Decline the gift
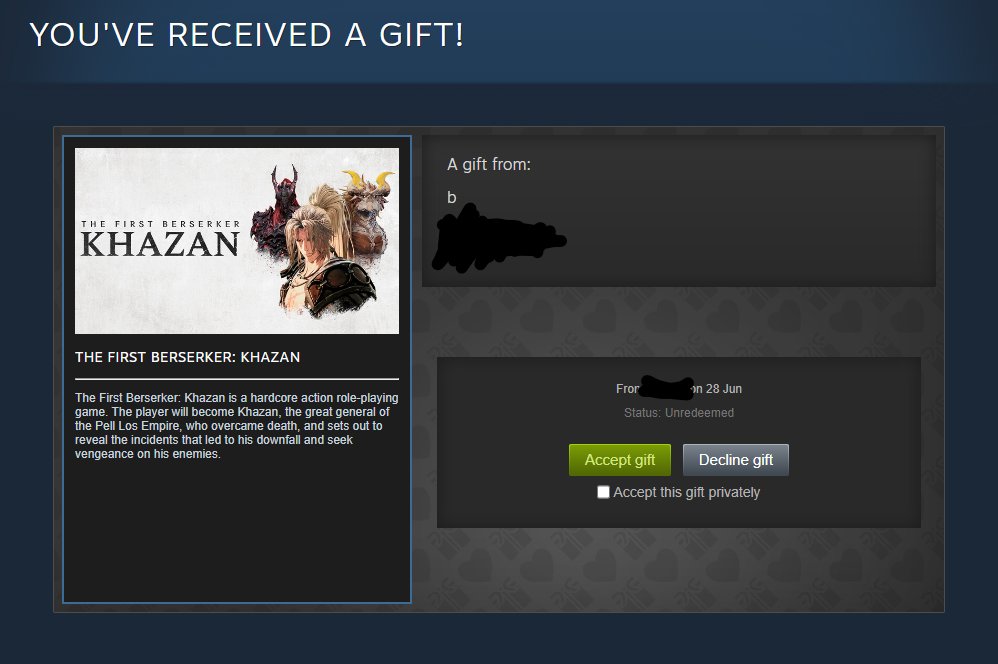 735,460
